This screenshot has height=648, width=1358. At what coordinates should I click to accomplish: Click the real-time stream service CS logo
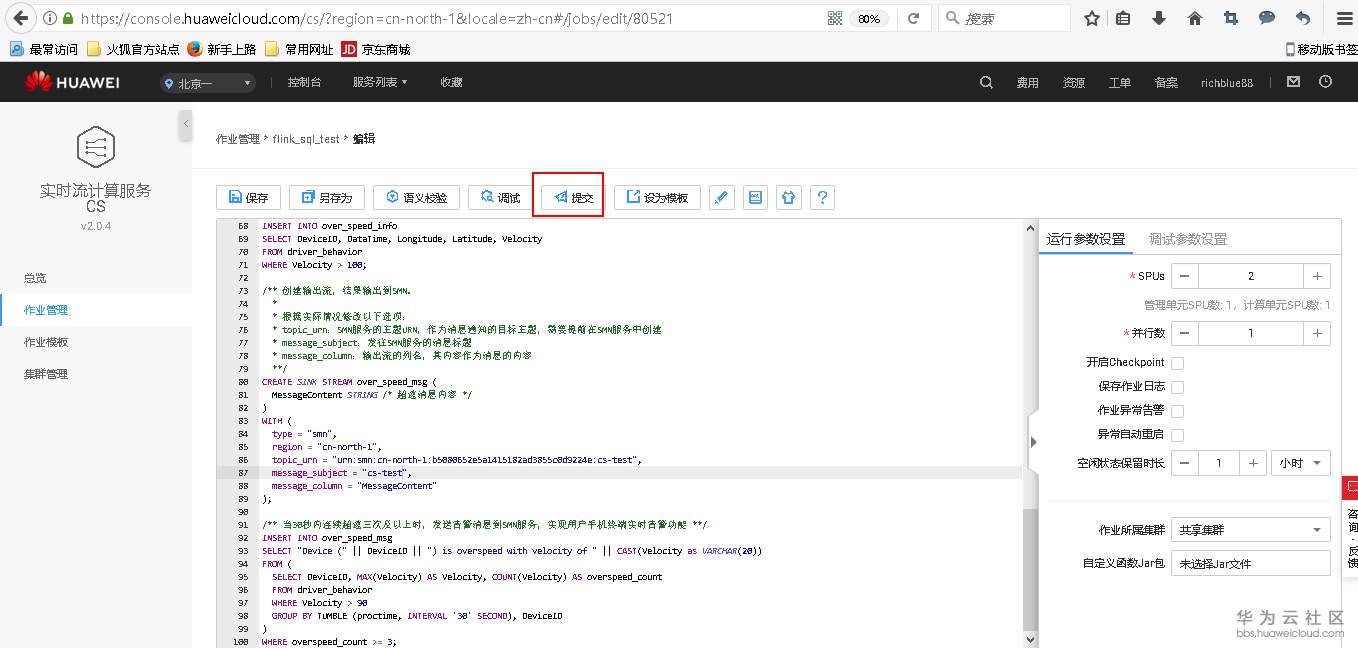[x=95, y=147]
